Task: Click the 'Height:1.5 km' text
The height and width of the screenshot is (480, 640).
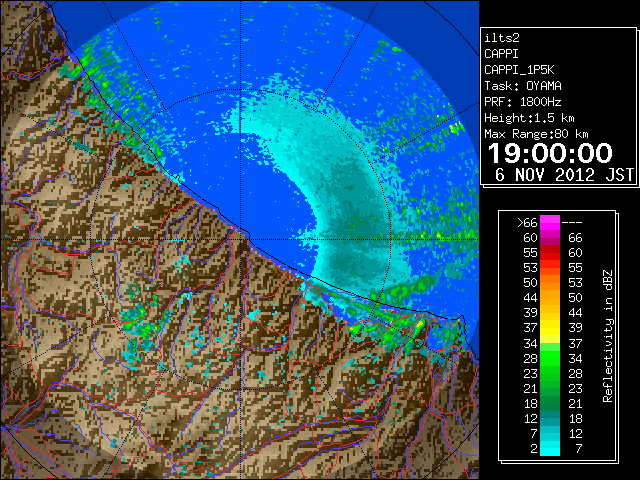Action: tap(529, 118)
